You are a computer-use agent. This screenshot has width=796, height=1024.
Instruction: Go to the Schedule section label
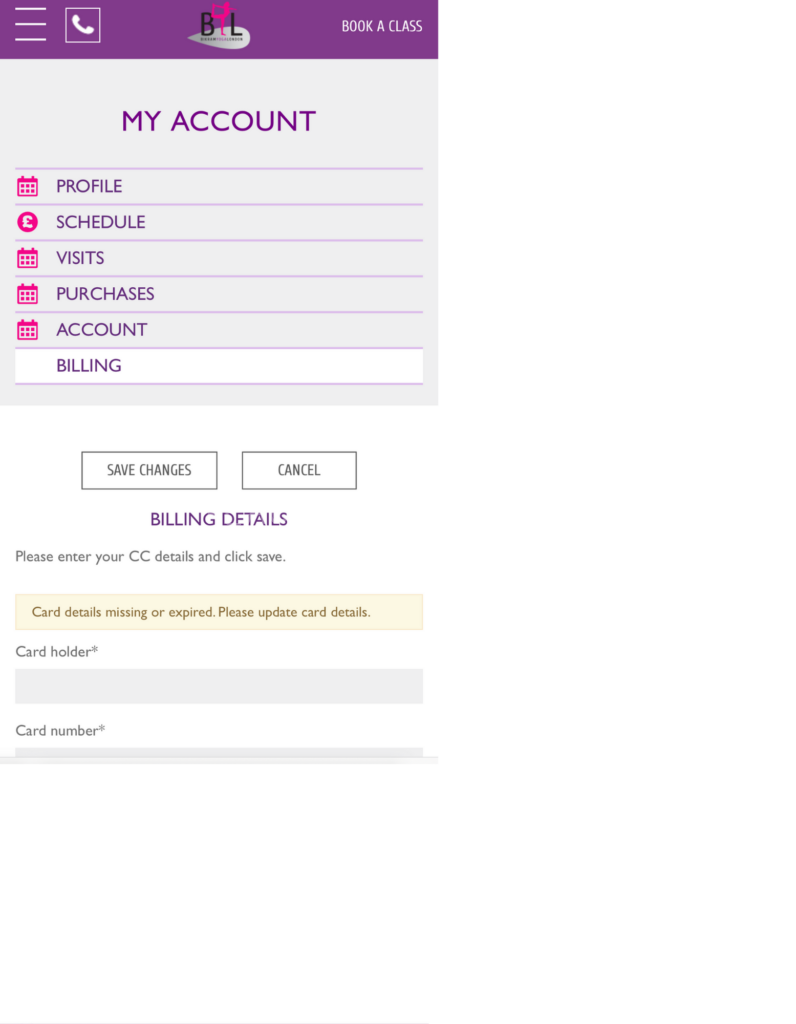pyautogui.click(x=101, y=223)
